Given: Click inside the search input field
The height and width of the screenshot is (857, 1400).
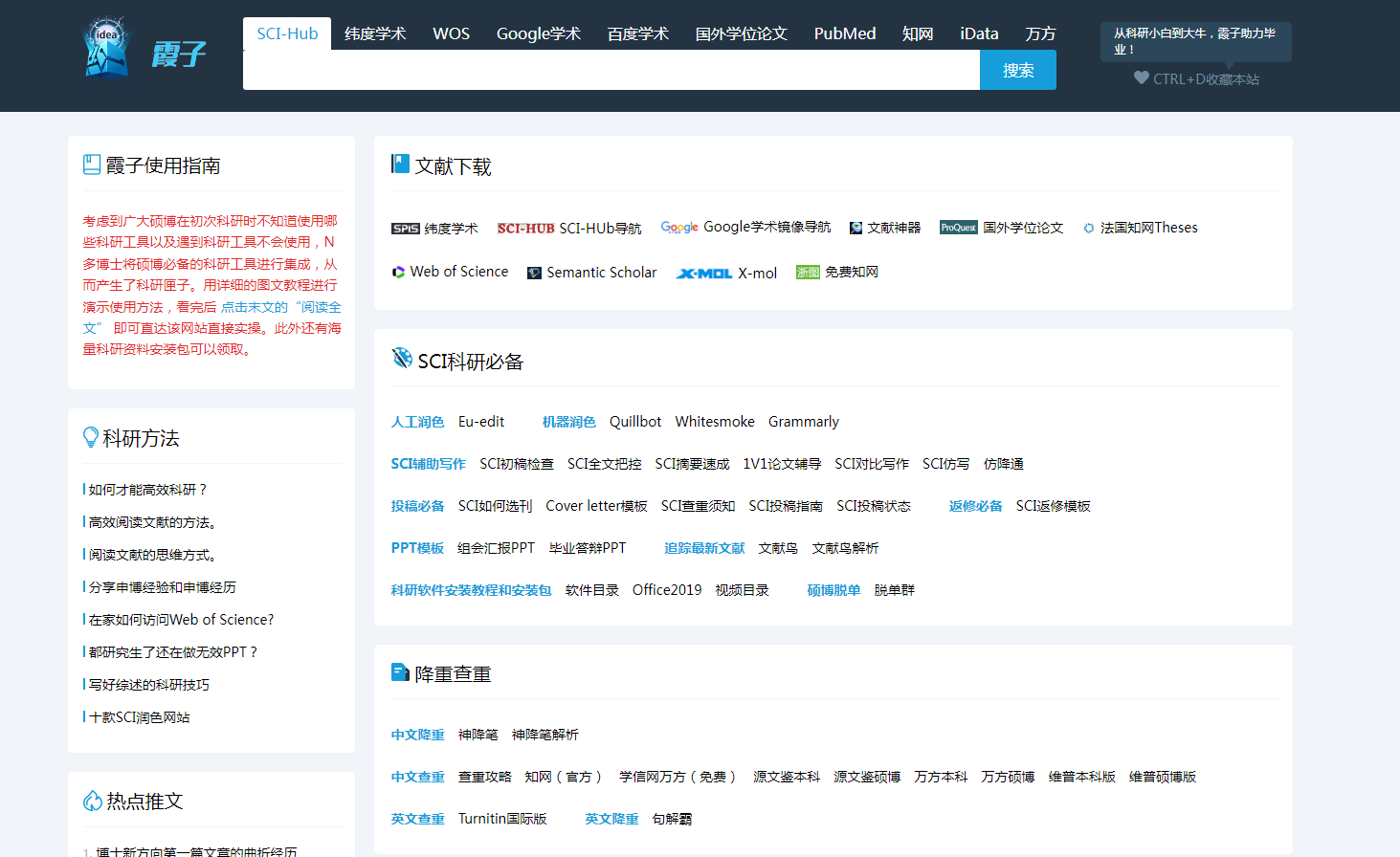Looking at the screenshot, I should coord(611,71).
